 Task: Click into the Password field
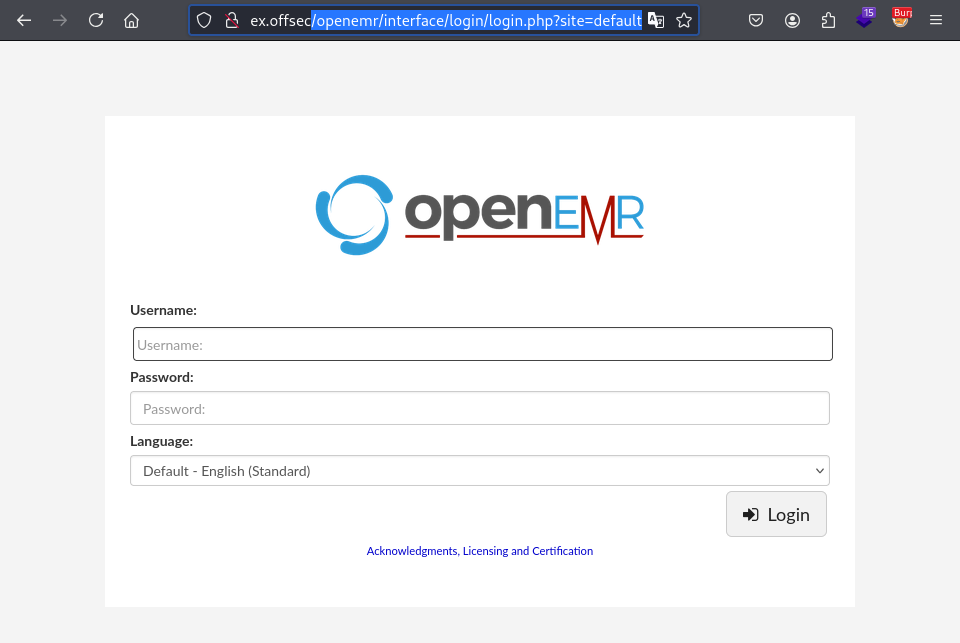pyautogui.click(x=480, y=408)
